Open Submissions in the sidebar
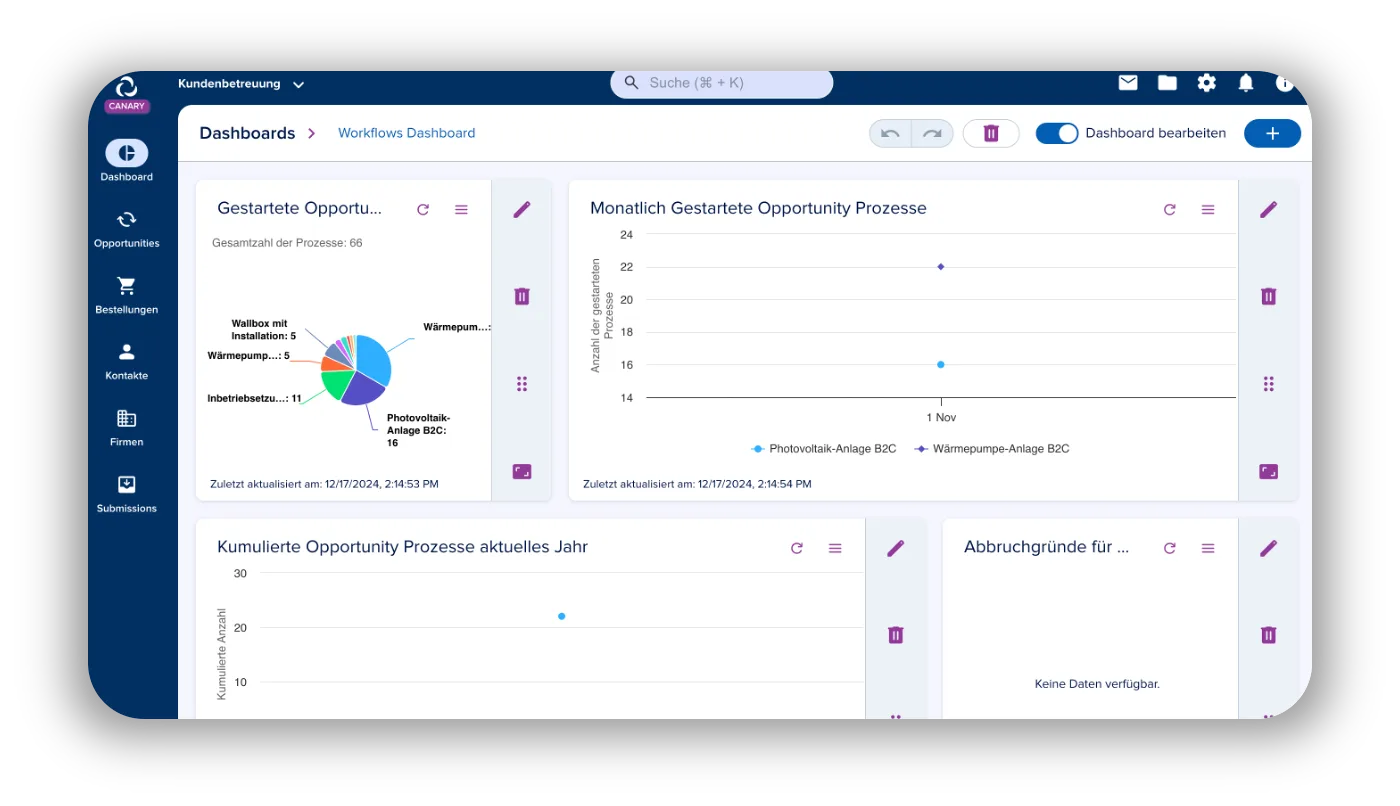Image resolution: width=1400 pixels, height=806 pixels. (127, 494)
